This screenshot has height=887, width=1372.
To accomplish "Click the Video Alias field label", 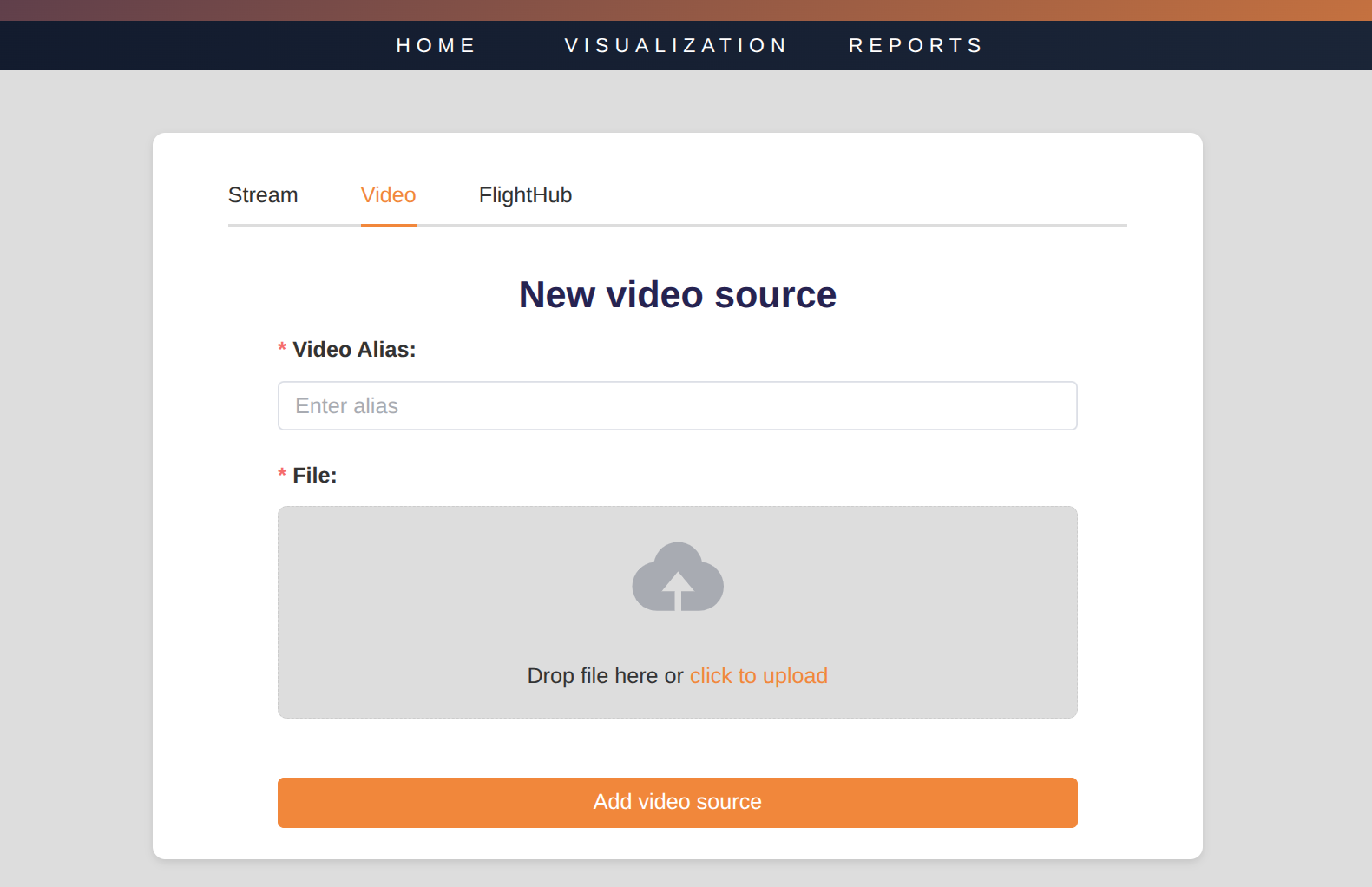I will coord(354,350).
